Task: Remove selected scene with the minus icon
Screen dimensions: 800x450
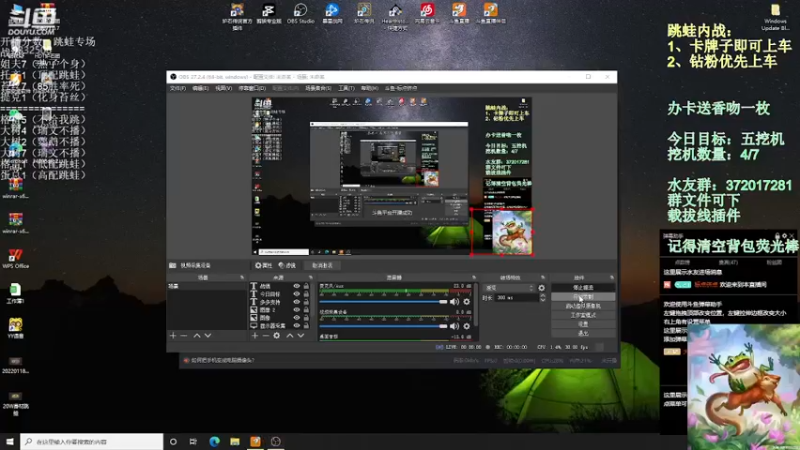Action: coord(184,335)
